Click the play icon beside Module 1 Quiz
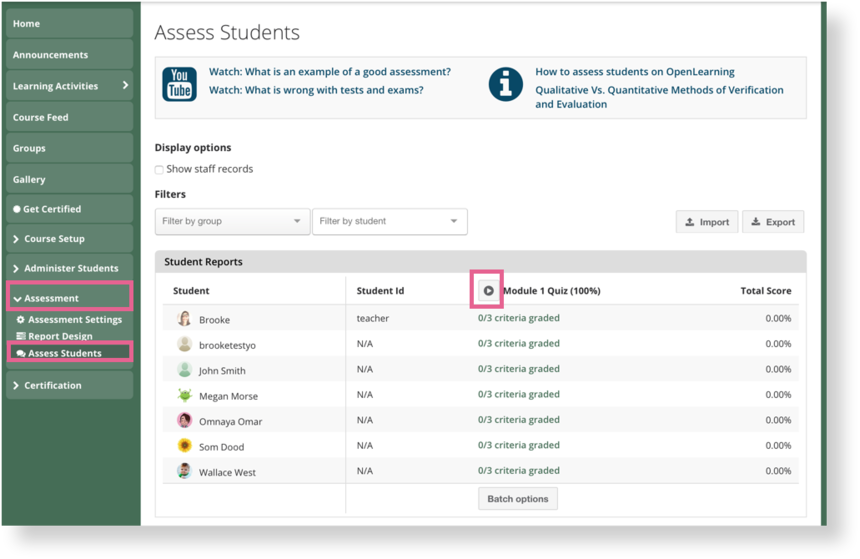 coord(488,290)
